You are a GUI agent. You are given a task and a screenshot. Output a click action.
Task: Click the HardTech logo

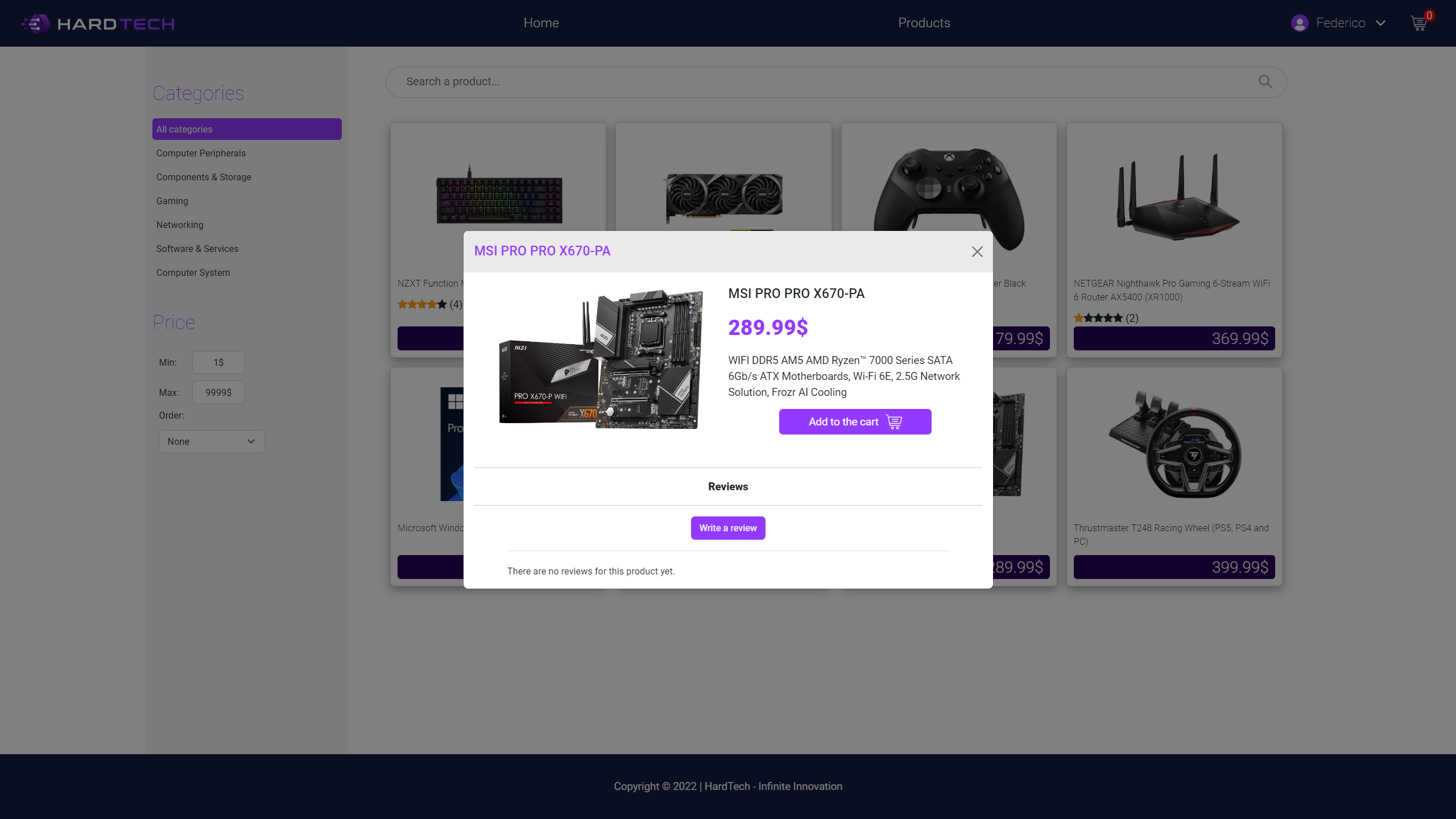tap(98, 23)
